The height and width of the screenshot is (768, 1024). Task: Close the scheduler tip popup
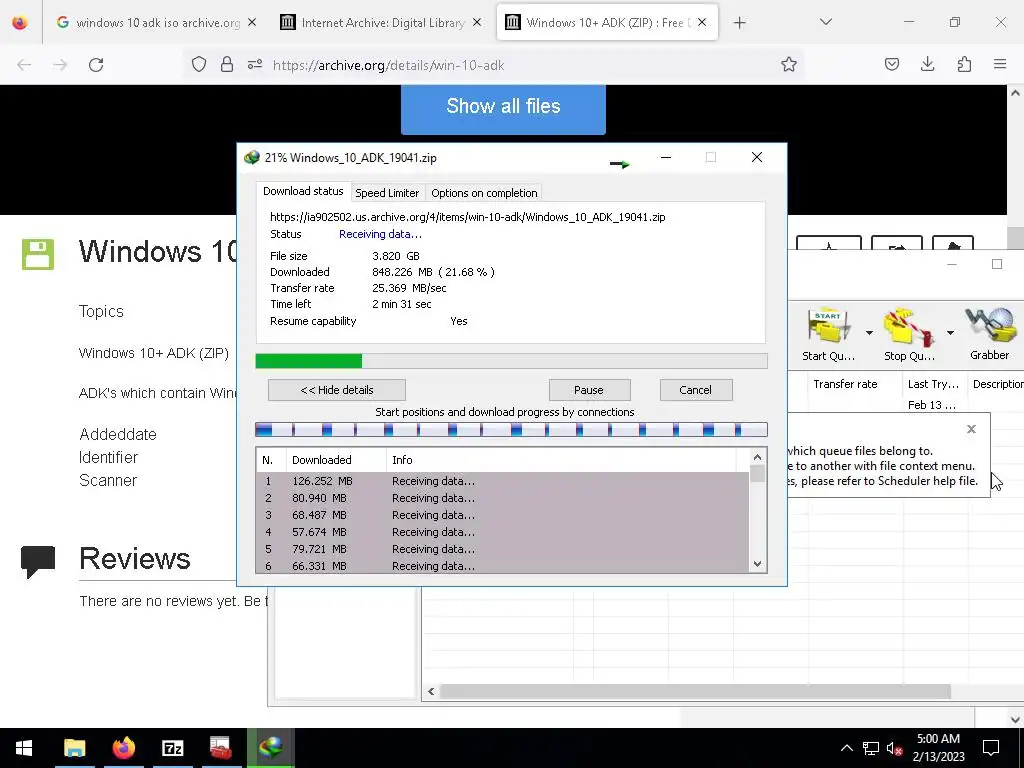(971, 429)
